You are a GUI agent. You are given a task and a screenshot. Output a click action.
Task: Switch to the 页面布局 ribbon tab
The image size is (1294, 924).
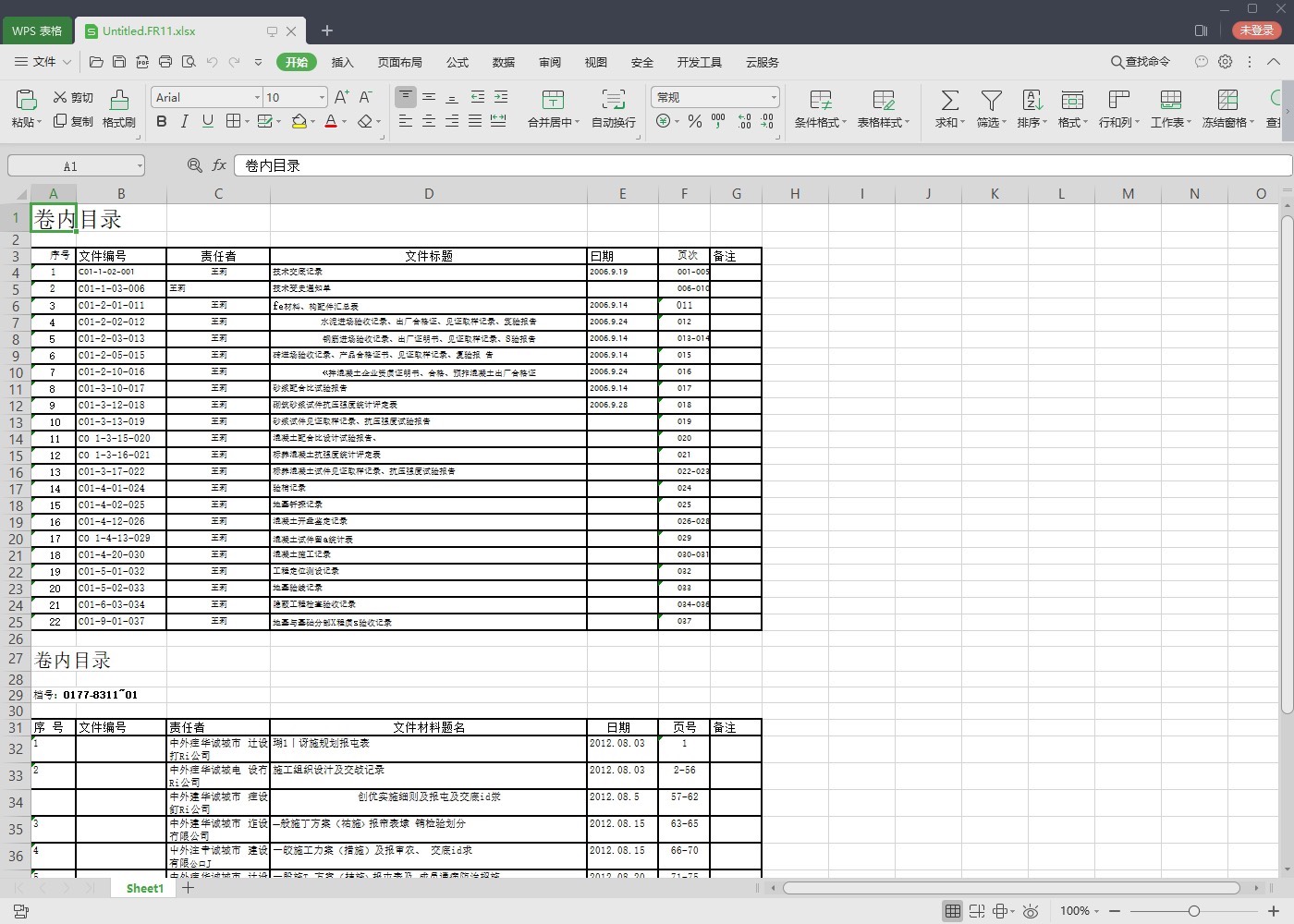point(400,62)
